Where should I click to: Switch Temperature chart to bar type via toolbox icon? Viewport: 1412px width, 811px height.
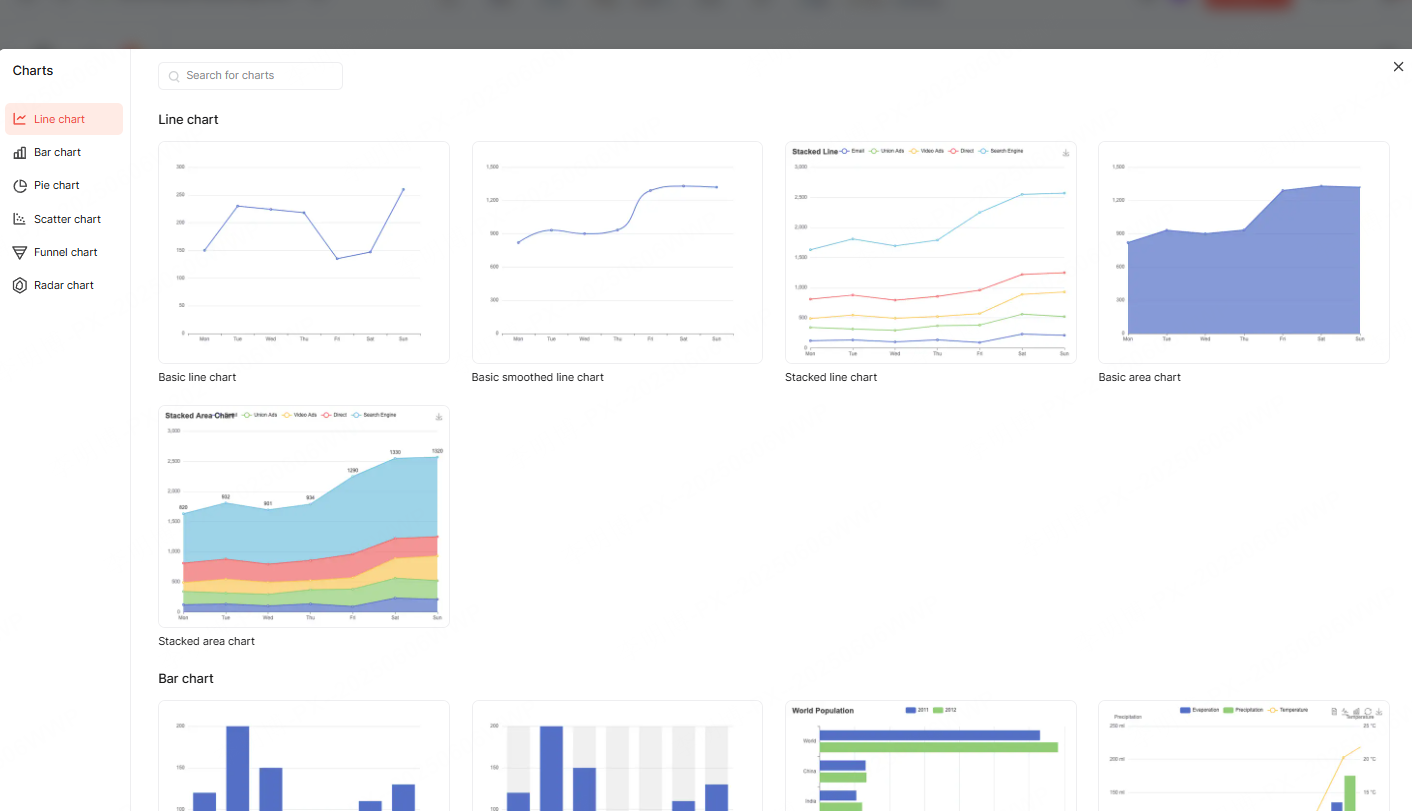click(1357, 711)
